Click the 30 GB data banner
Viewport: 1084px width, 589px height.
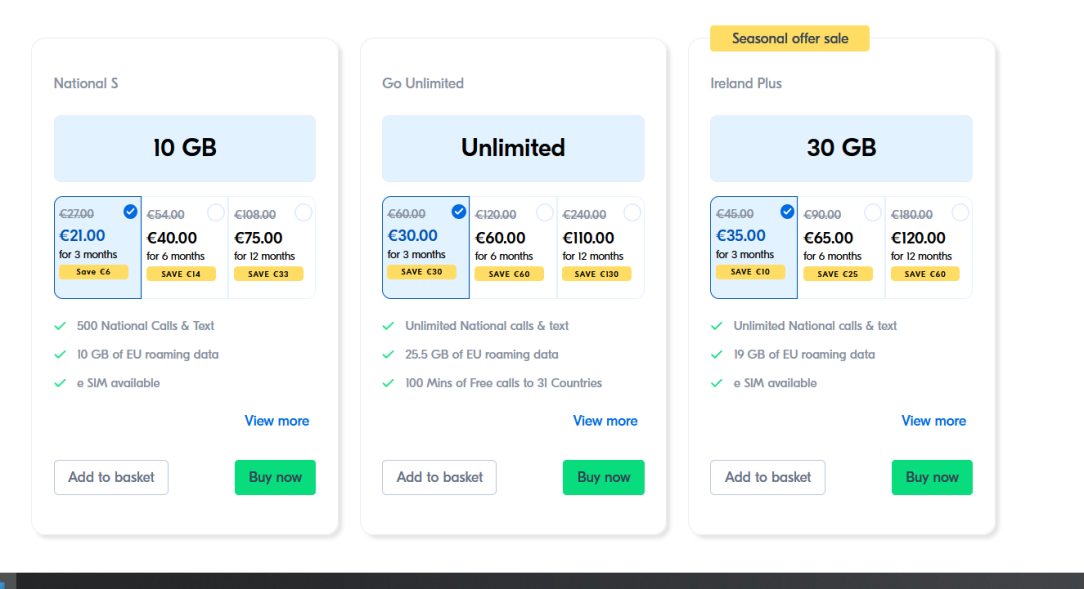[x=841, y=148]
